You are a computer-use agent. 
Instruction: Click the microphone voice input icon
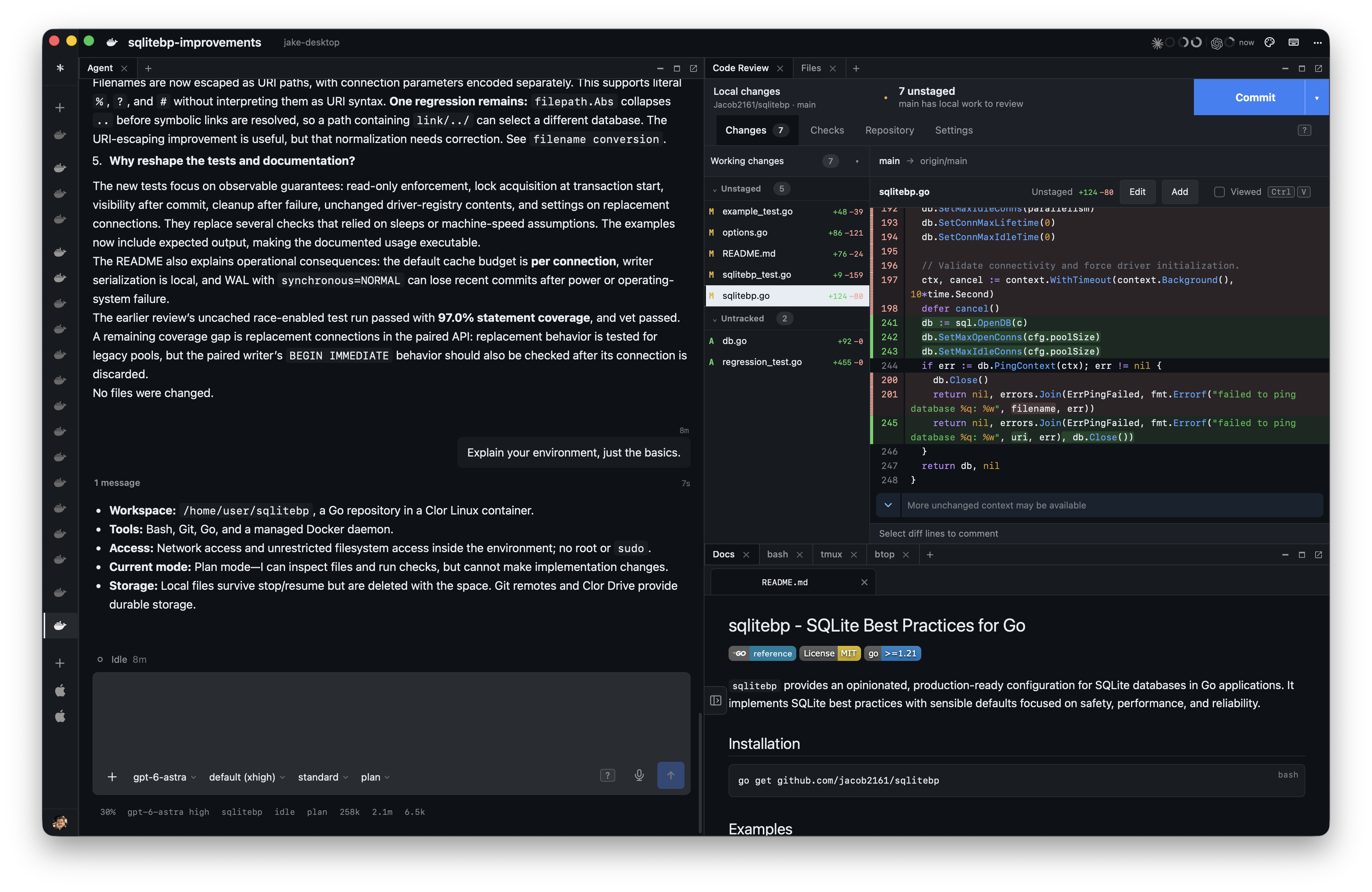[x=639, y=776]
